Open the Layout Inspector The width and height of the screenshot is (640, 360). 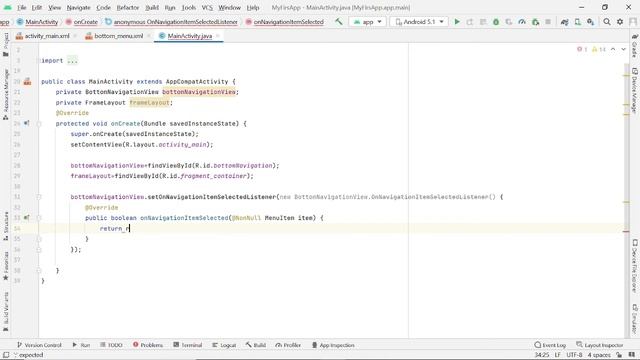point(600,345)
